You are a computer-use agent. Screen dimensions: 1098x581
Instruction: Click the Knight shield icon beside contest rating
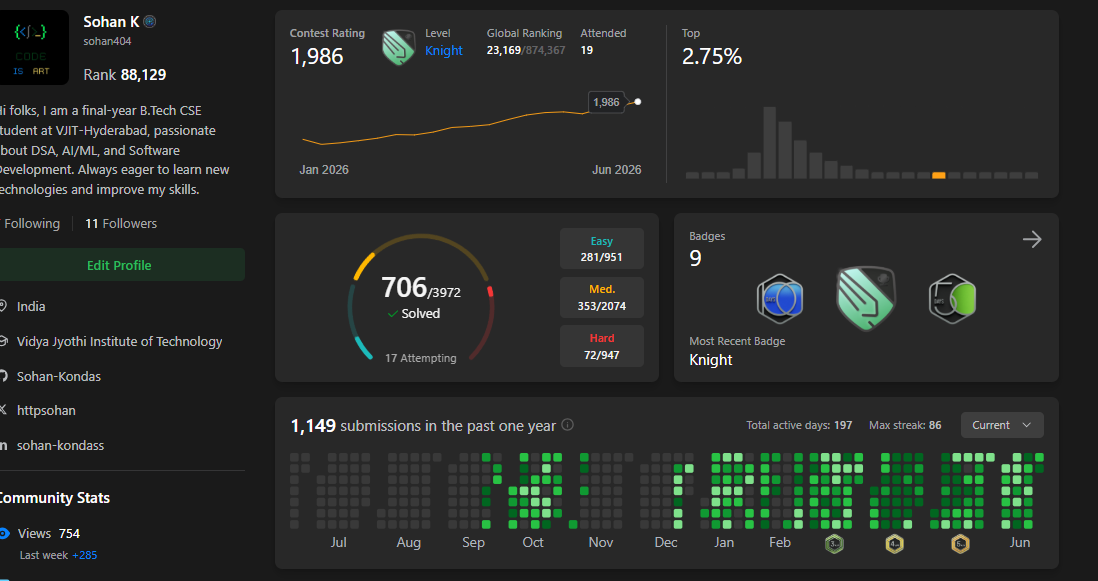coord(398,48)
